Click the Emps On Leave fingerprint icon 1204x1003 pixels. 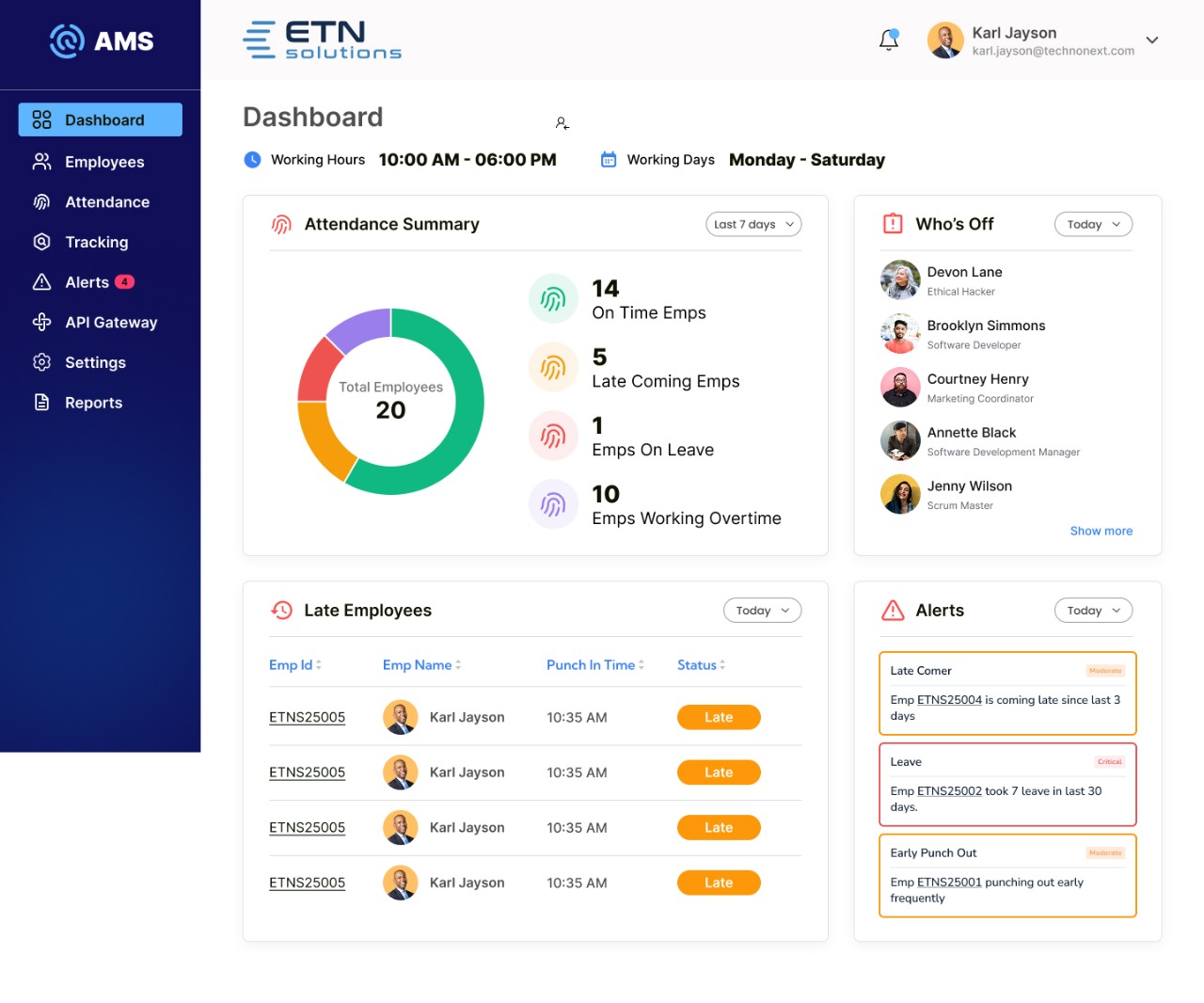pos(553,437)
